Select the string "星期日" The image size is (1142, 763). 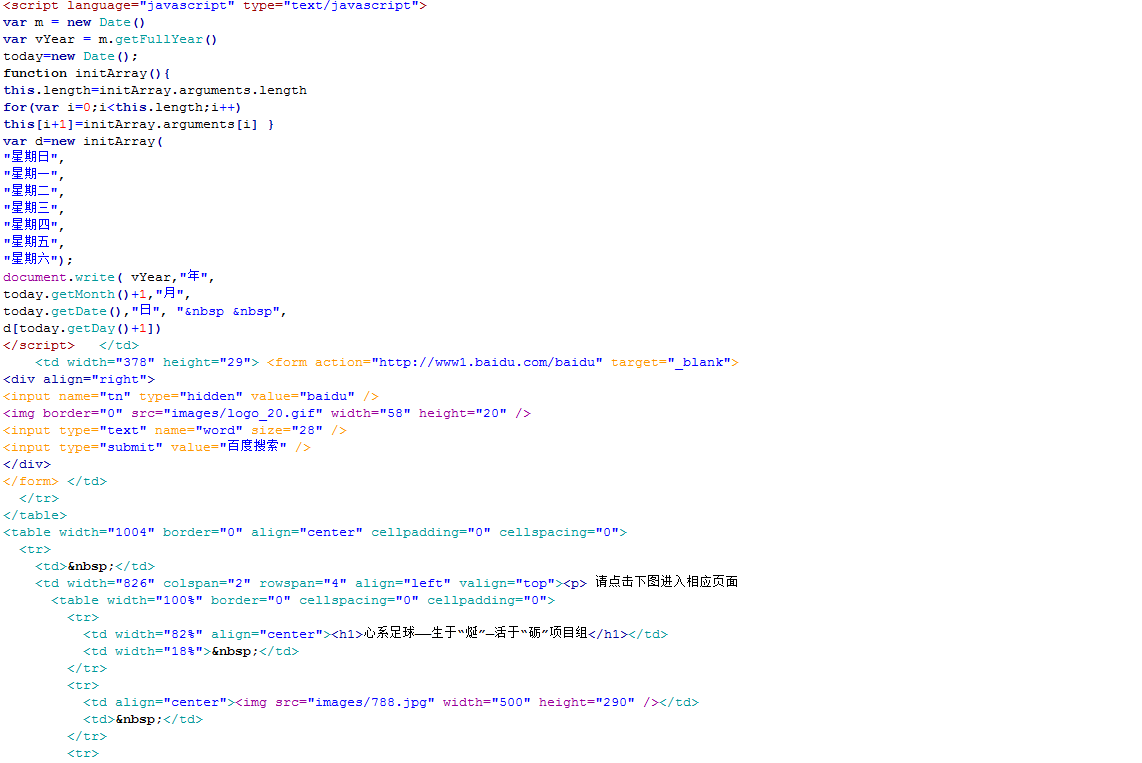[31, 157]
